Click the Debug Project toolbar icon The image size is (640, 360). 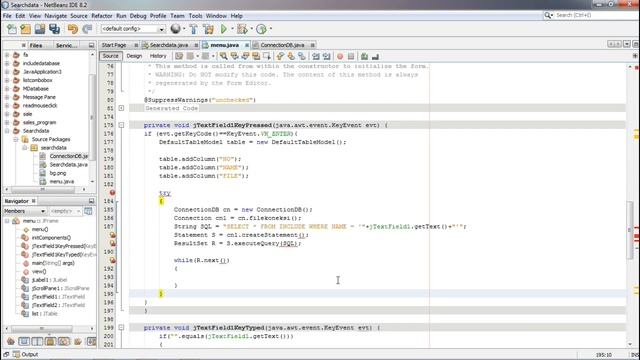click(242, 29)
